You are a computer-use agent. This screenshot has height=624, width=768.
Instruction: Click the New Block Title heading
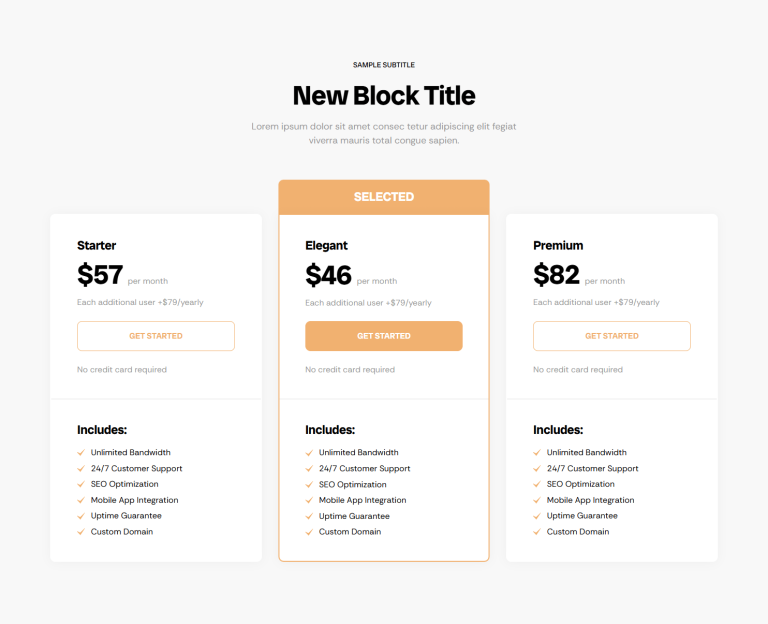(384, 96)
